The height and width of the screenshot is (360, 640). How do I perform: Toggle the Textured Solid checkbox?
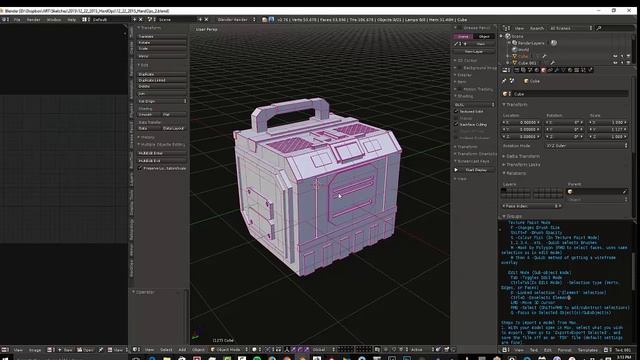coord(456,111)
